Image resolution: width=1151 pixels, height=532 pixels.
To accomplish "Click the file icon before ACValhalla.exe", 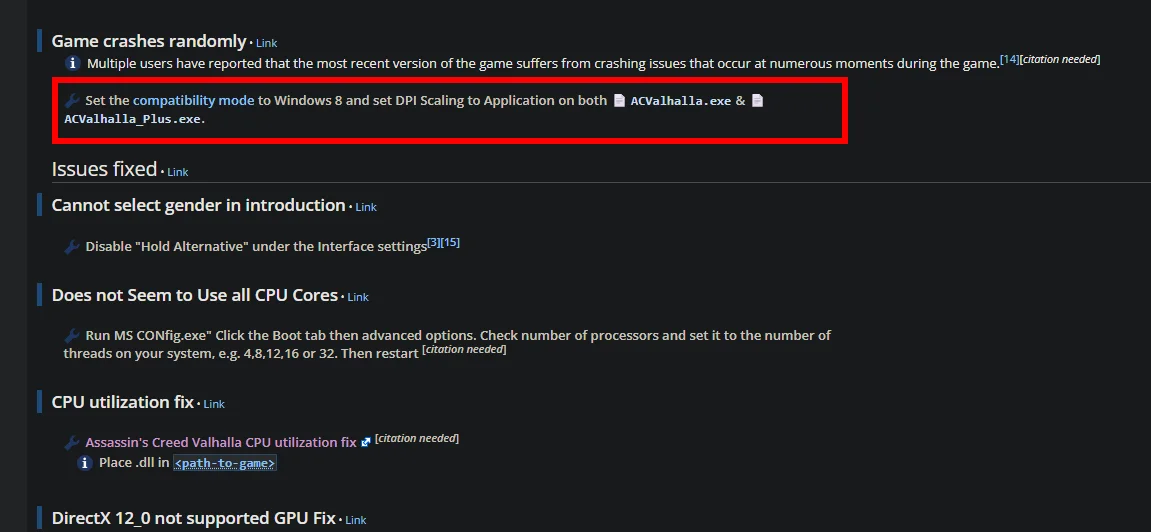I will pyautogui.click(x=620, y=101).
